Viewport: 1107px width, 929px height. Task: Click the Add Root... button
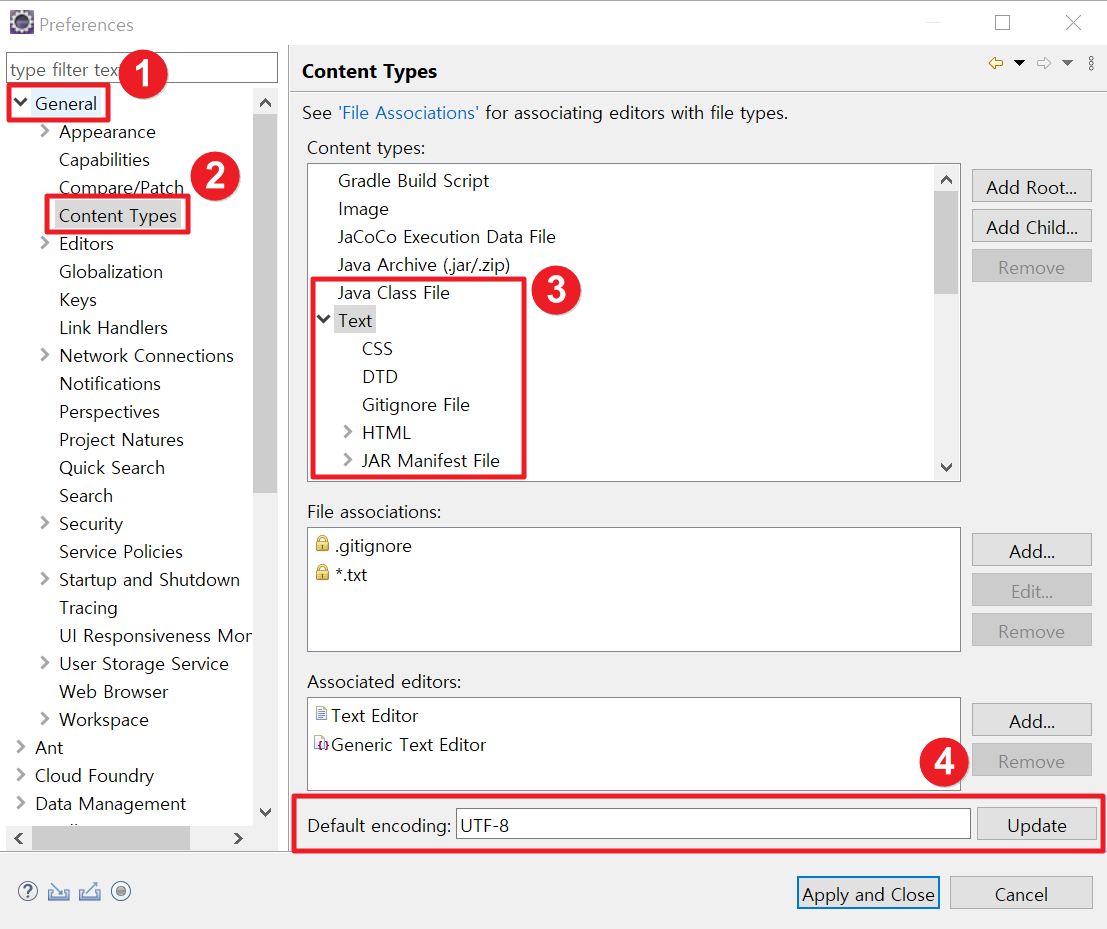coord(1031,187)
